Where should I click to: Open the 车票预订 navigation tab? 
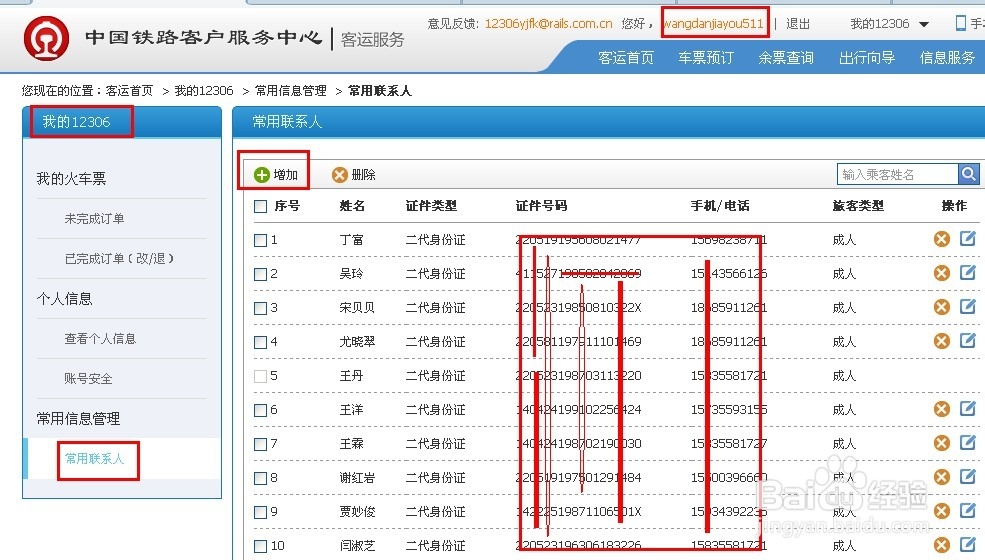pos(706,58)
